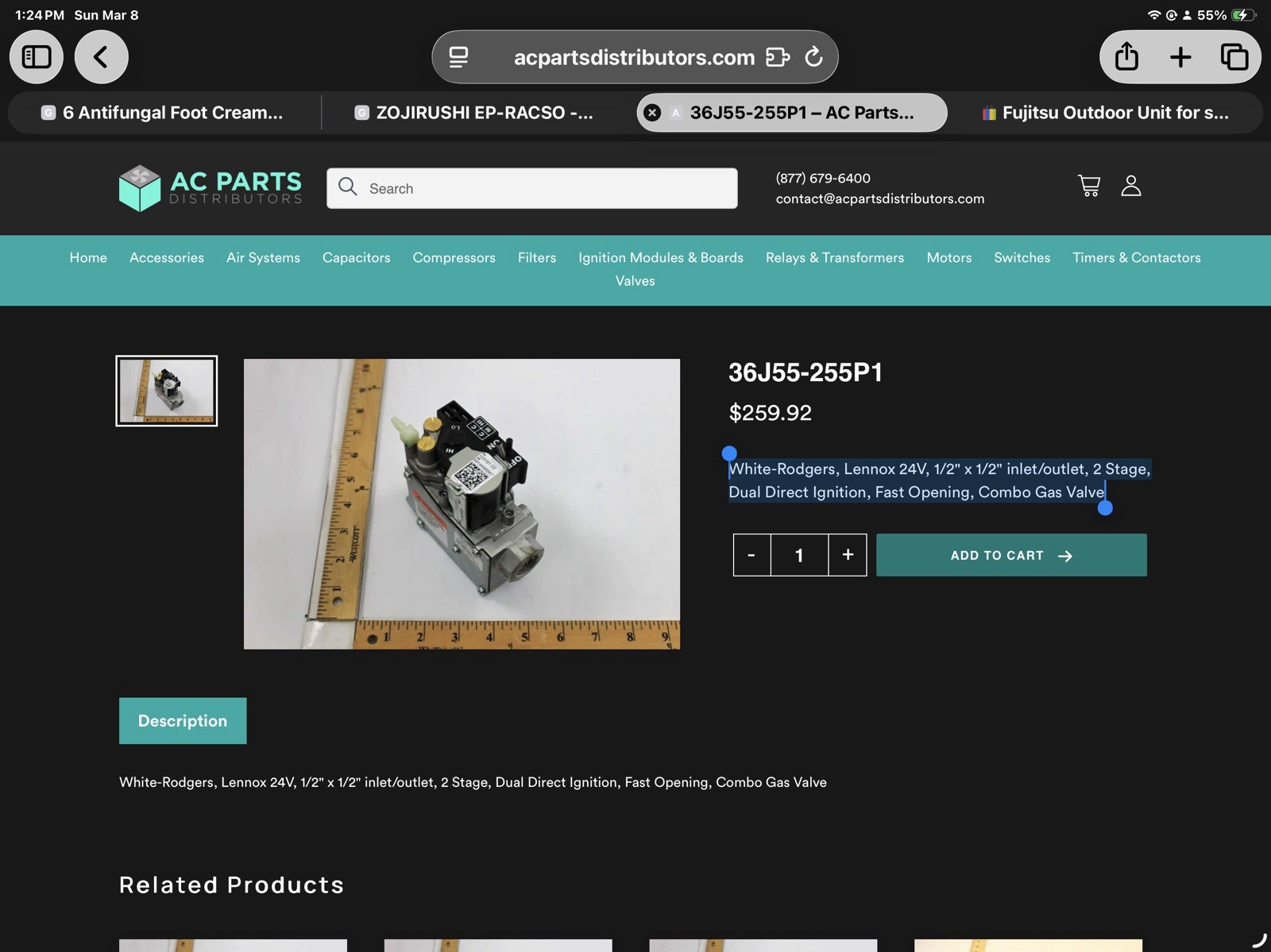Decrease quantity with the minus button

[x=751, y=555]
